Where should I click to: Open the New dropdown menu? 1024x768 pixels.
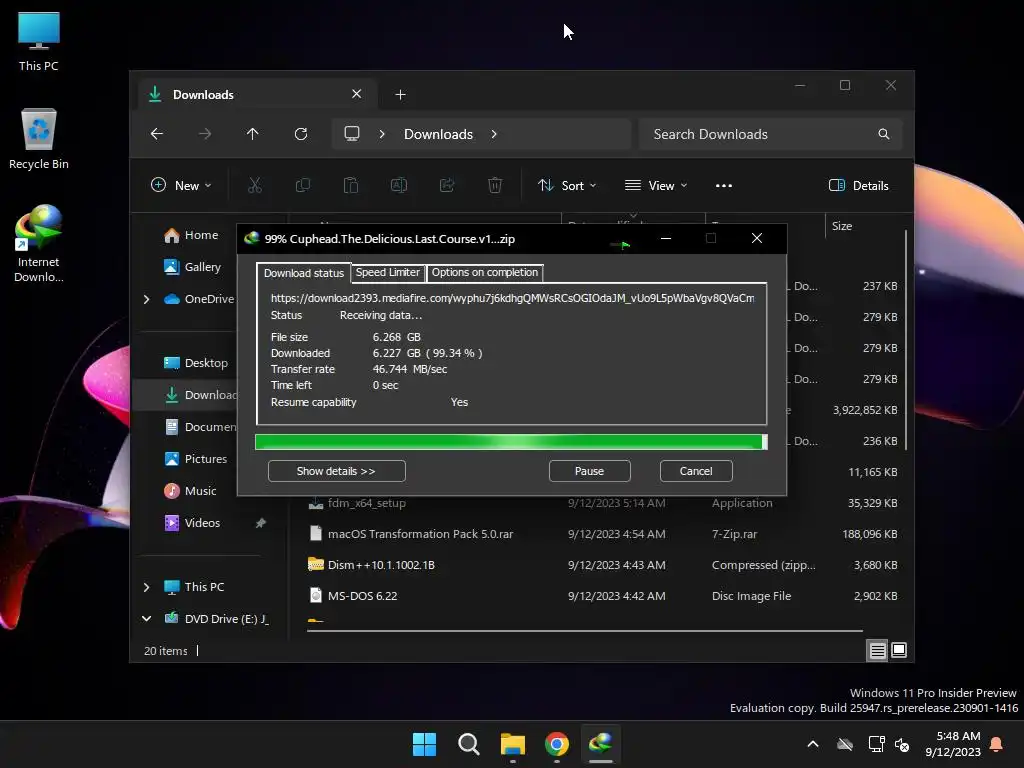[x=182, y=185]
